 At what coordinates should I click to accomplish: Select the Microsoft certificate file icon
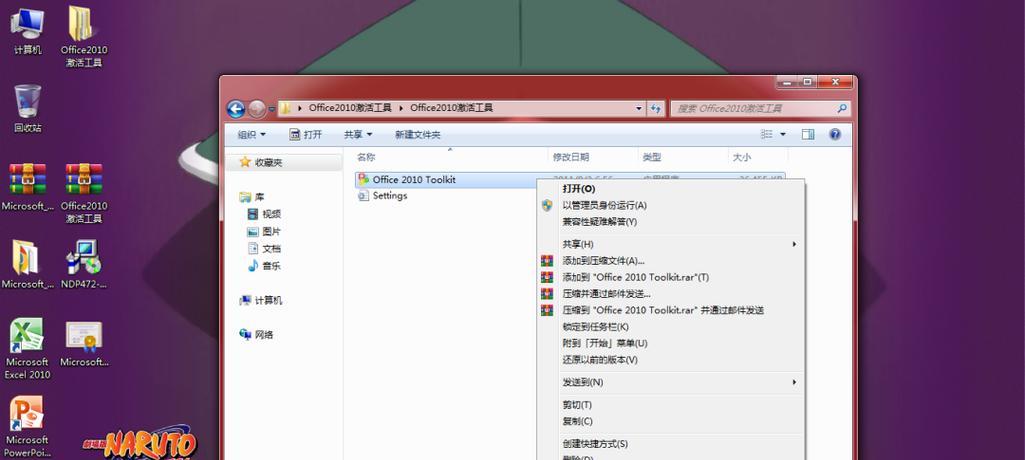(84, 344)
